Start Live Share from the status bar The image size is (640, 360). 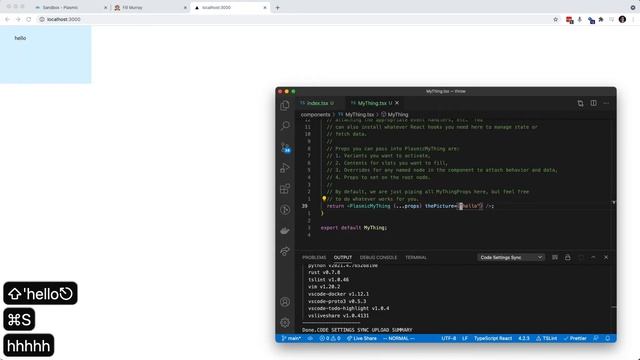click(x=362, y=338)
